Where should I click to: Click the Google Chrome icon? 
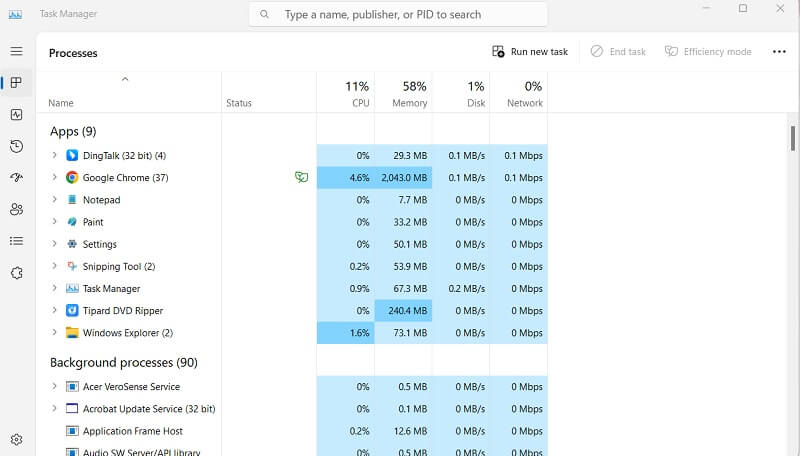pyautogui.click(x=72, y=178)
